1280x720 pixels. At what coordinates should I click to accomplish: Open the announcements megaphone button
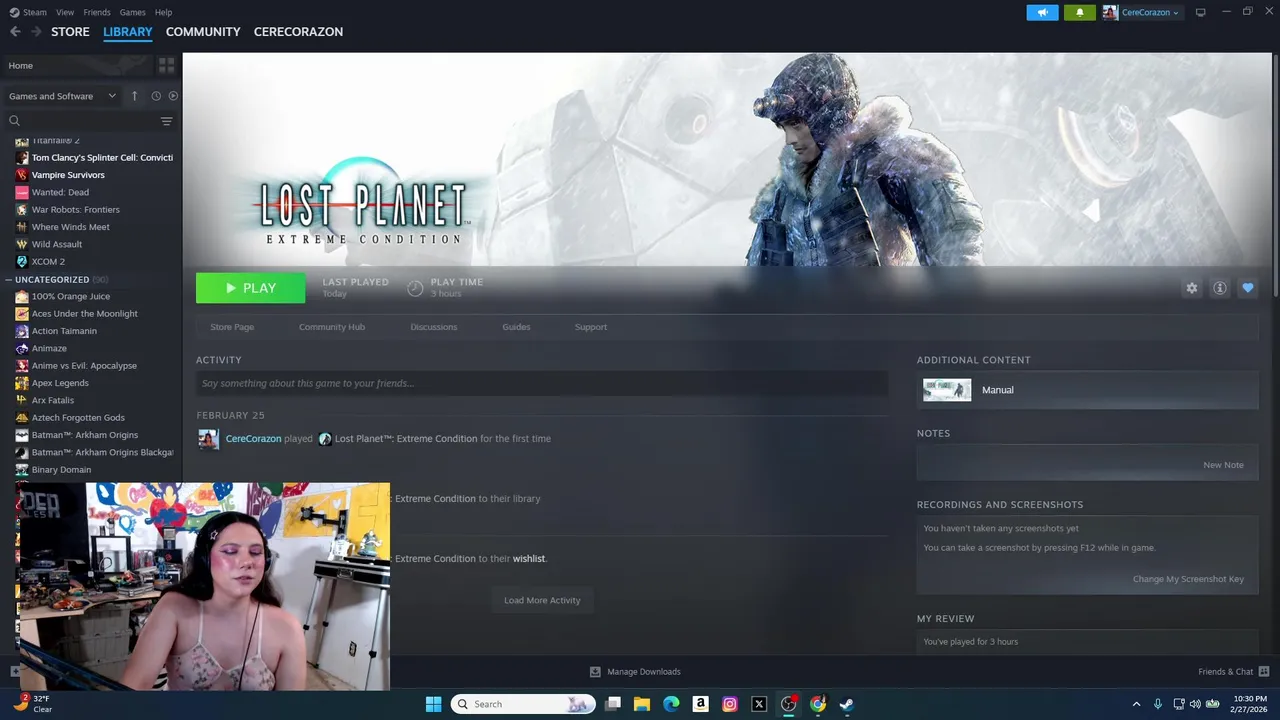(x=1042, y=12)
